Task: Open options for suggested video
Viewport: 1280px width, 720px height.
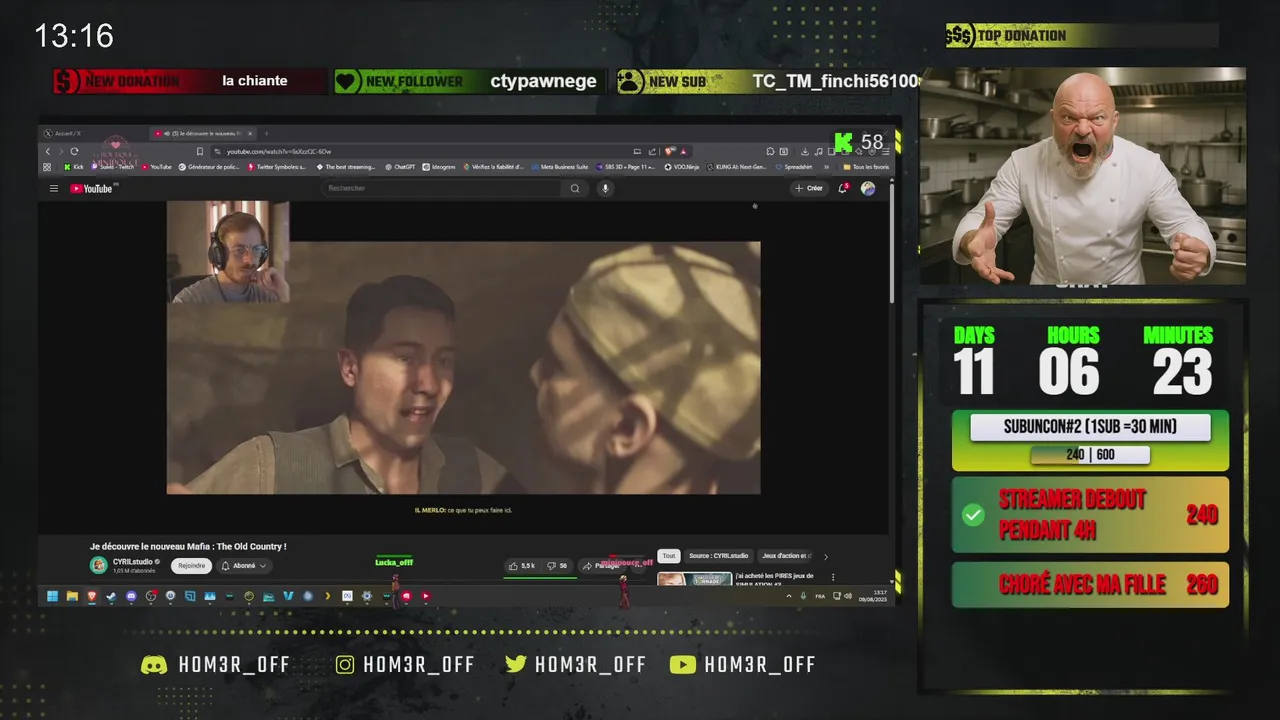Action: click(x=833, y=577)
